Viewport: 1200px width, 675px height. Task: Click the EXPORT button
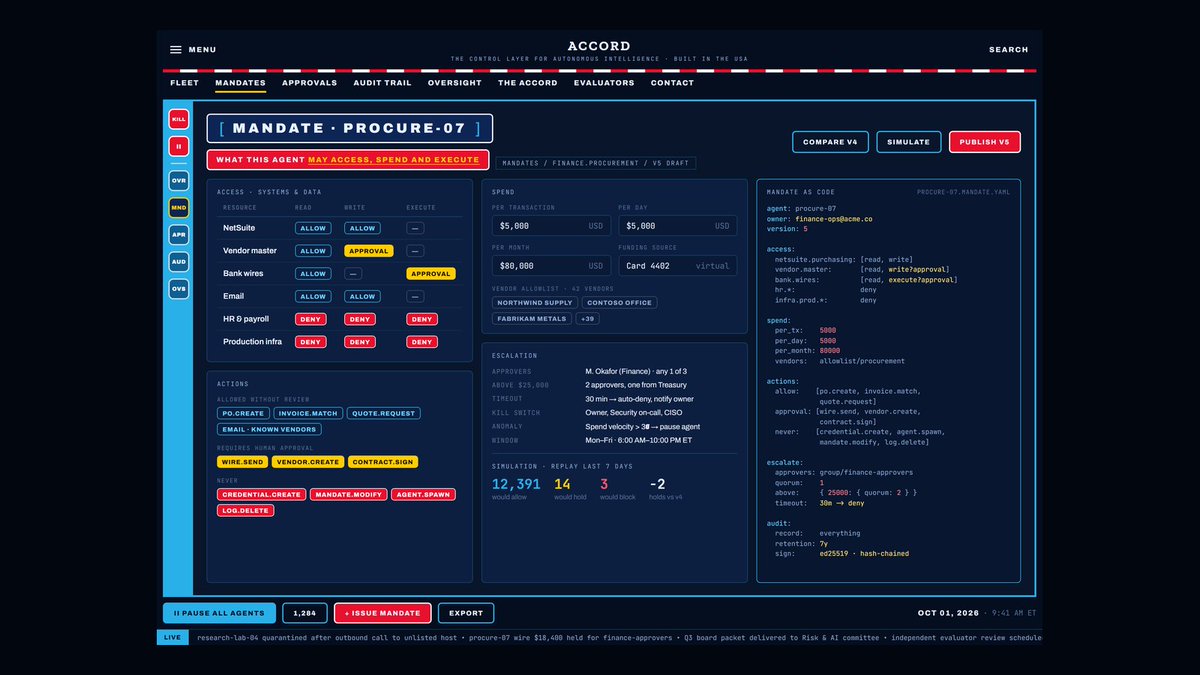click(466, 613)
